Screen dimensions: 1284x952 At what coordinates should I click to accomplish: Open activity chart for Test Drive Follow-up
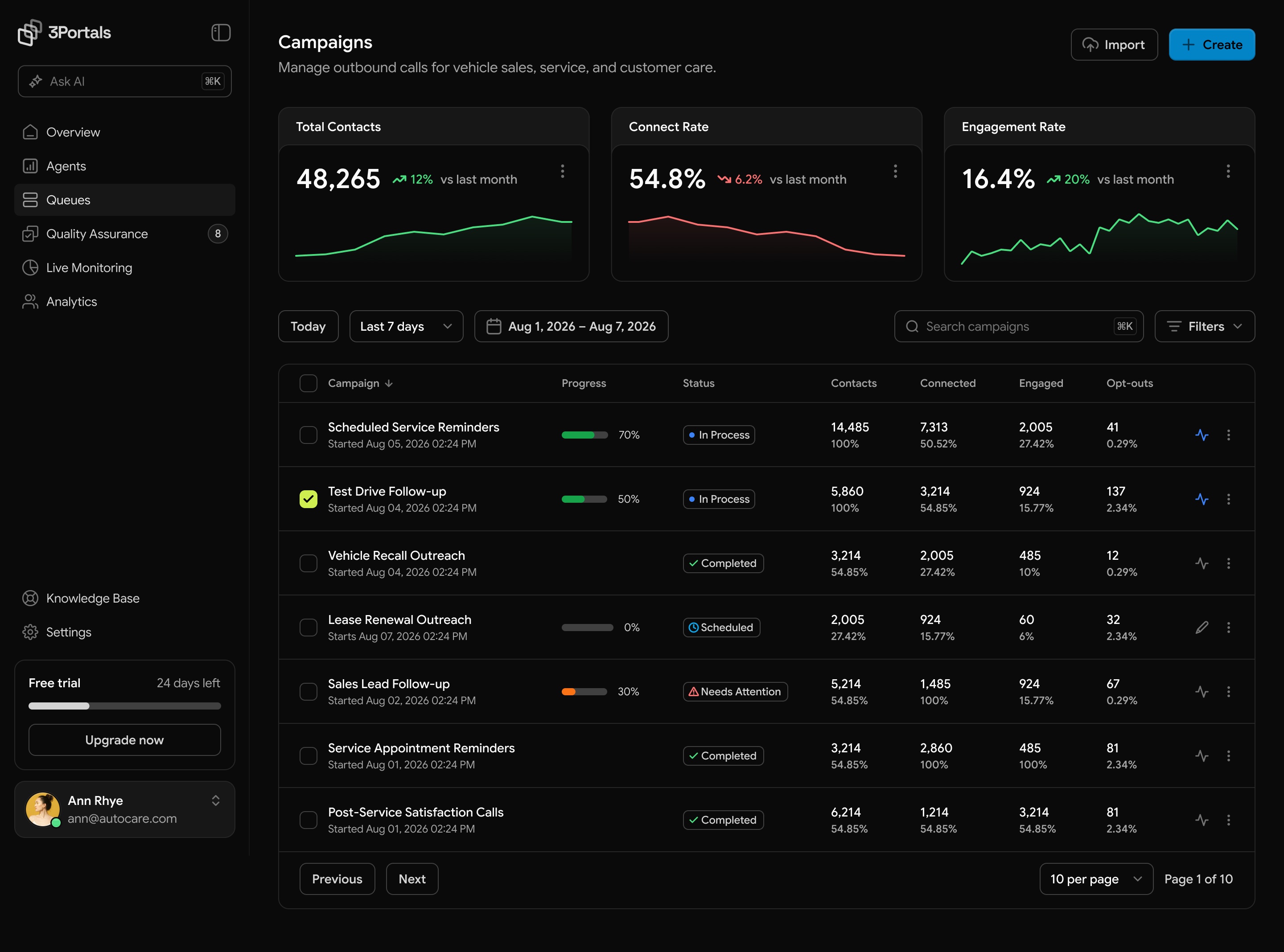pos(1202,499)
